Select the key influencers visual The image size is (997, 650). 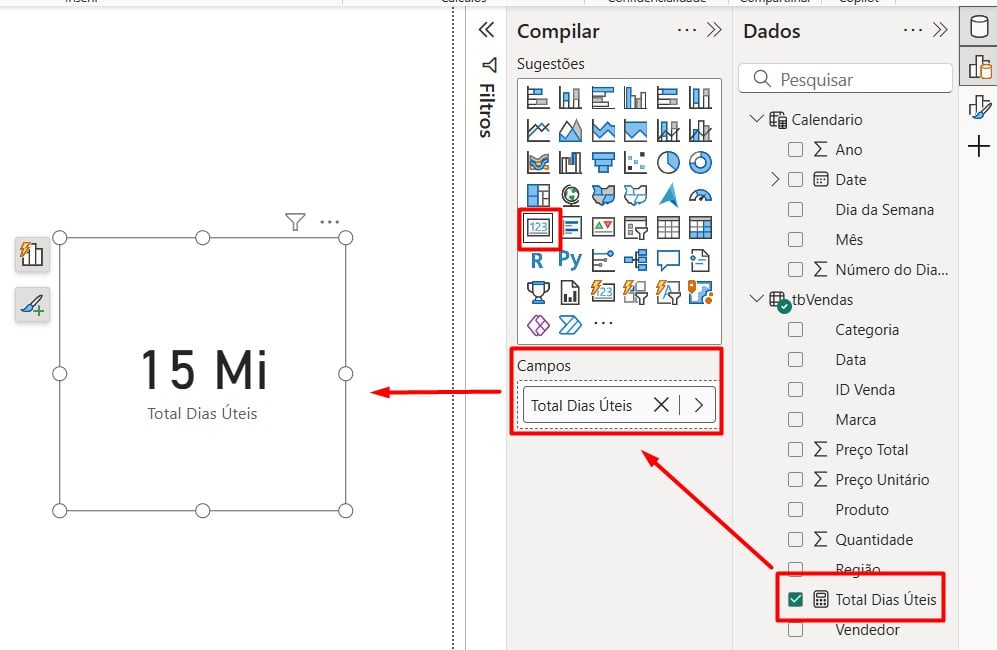pos(603,260)
